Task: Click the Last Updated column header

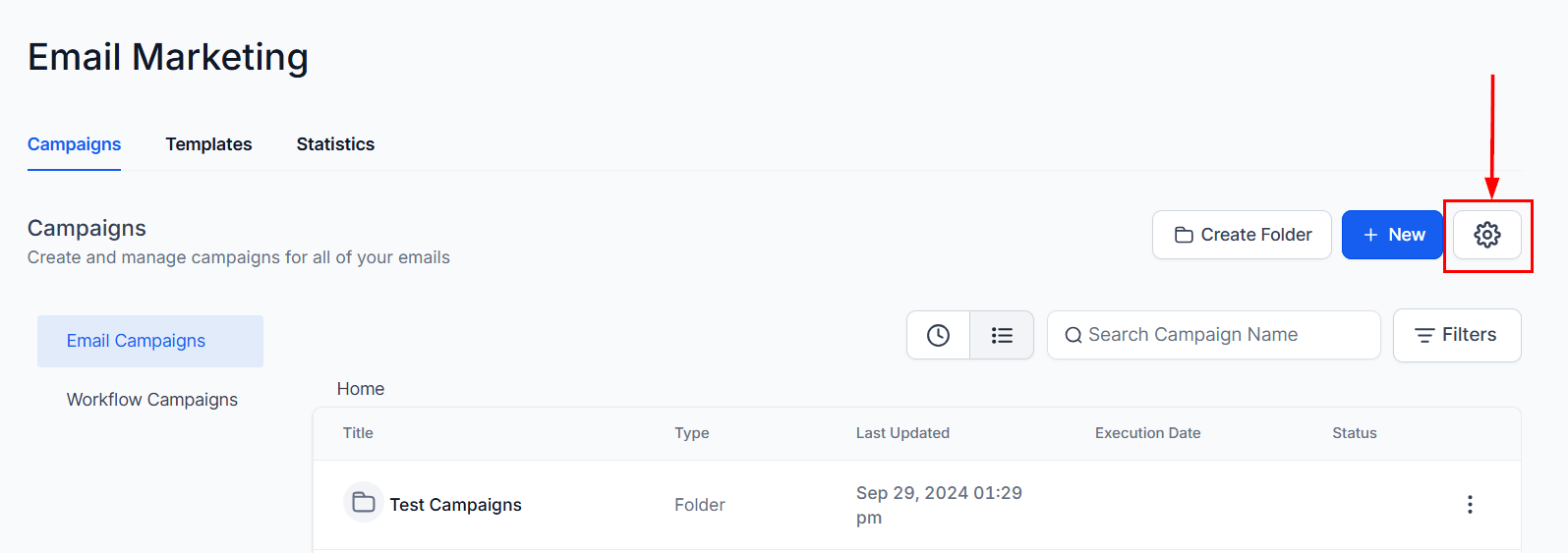Action: tap(902, 433)
